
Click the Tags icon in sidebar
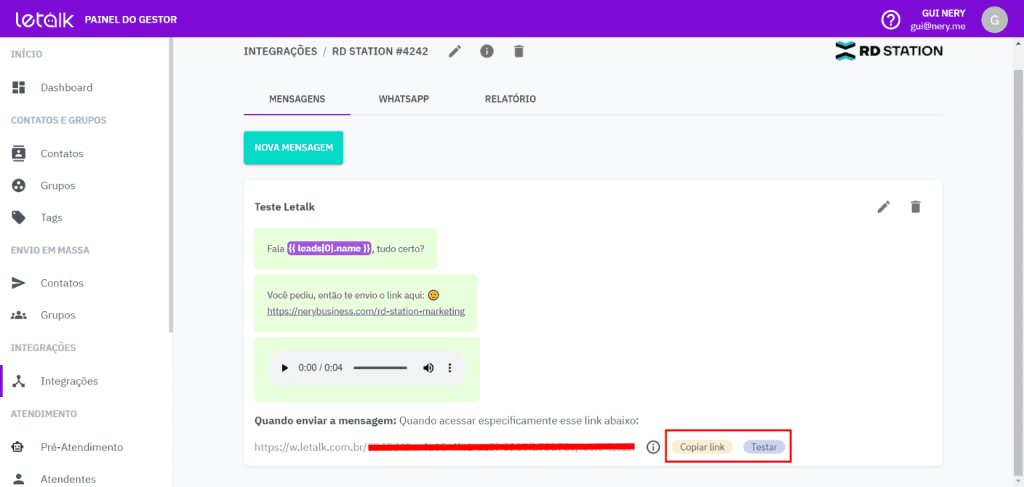(19, 217)
